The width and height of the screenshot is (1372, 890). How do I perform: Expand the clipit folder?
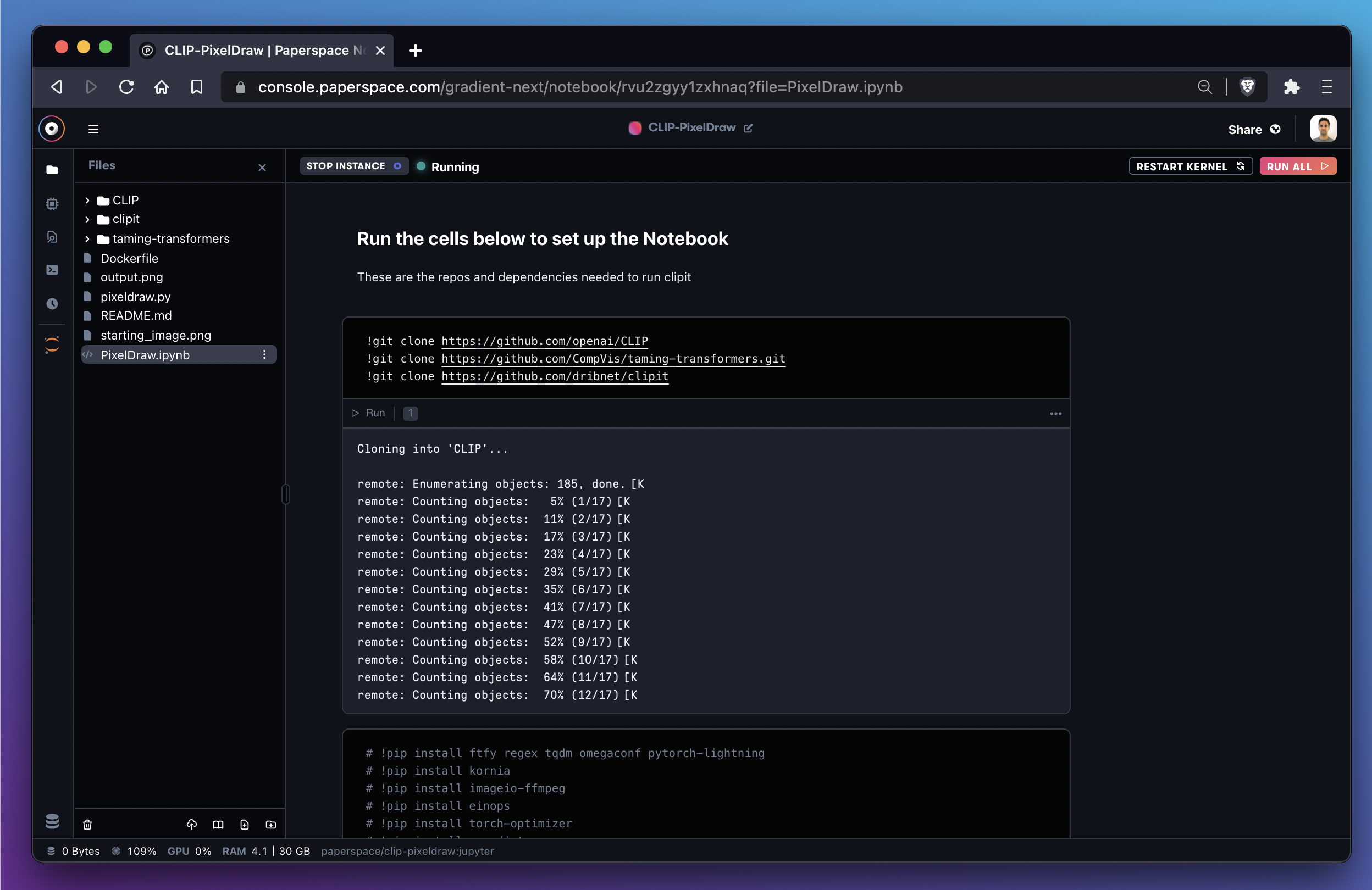[87, 219]
